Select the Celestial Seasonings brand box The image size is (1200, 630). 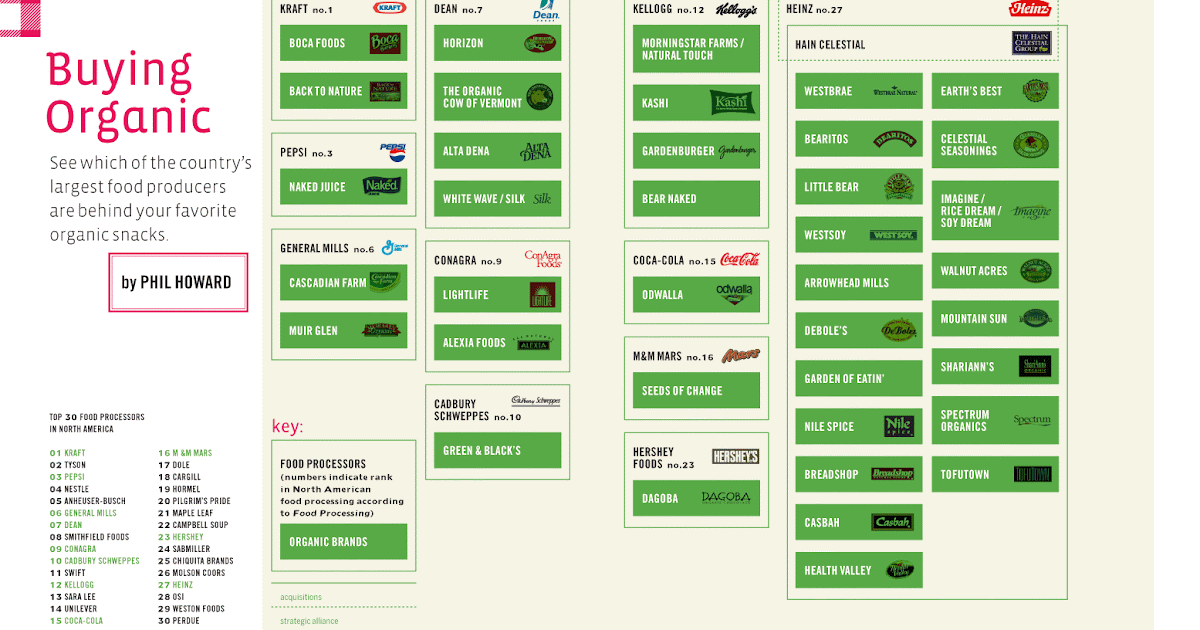(x=995, y=145)
